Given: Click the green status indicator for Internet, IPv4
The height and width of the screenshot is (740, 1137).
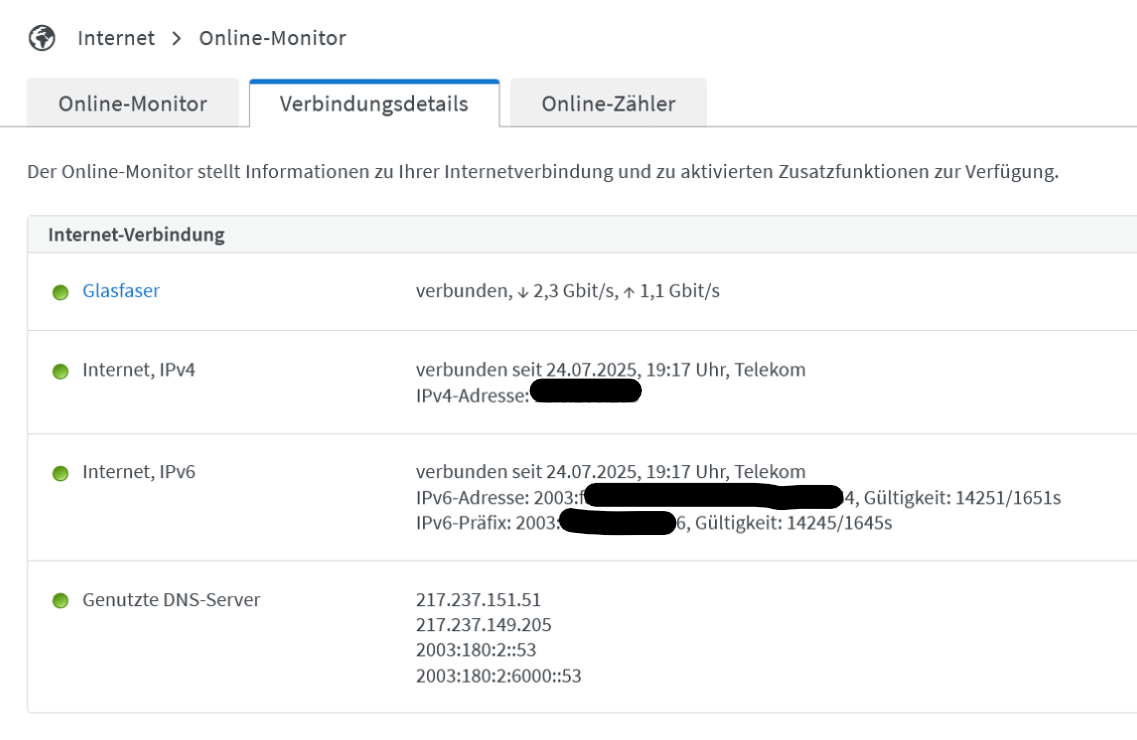Looking at the screenshot, I should pyautogui.click(x=60, y=371).
